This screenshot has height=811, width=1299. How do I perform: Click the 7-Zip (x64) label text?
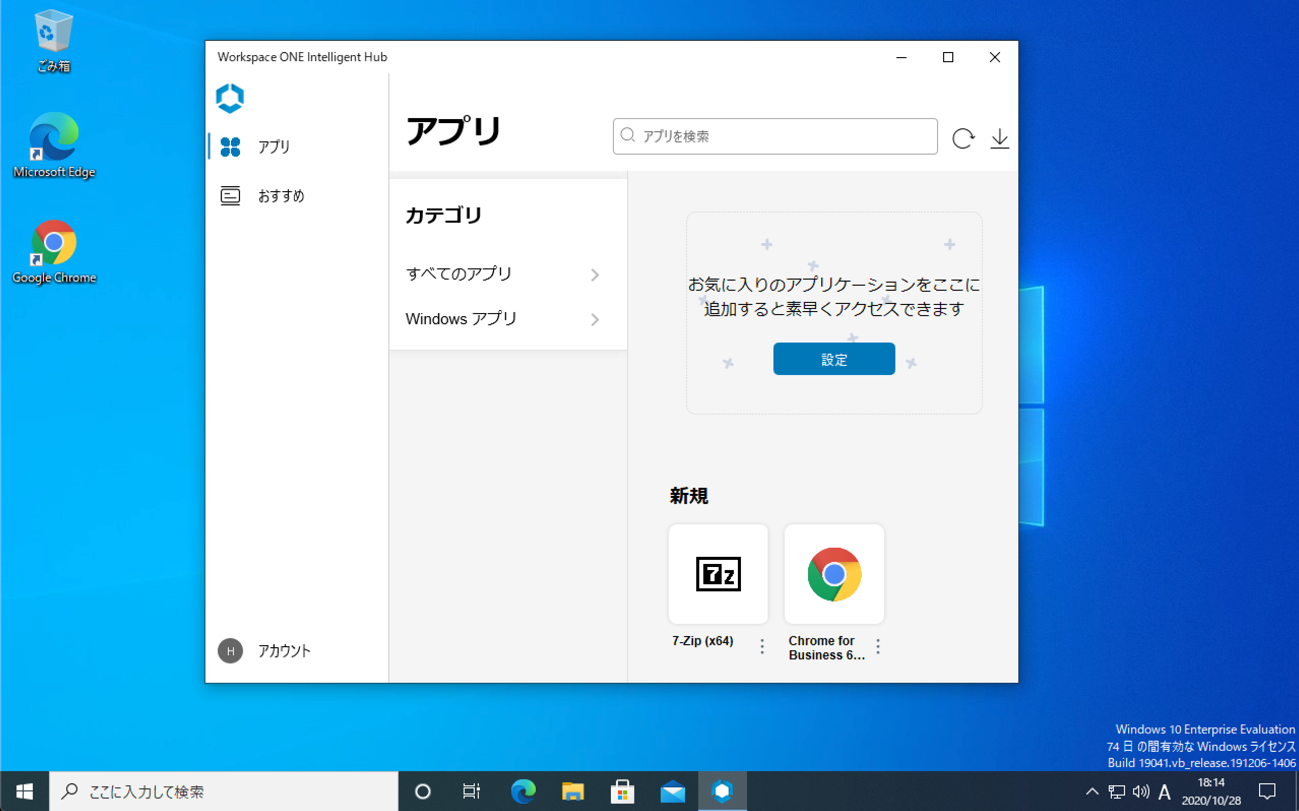703,641
